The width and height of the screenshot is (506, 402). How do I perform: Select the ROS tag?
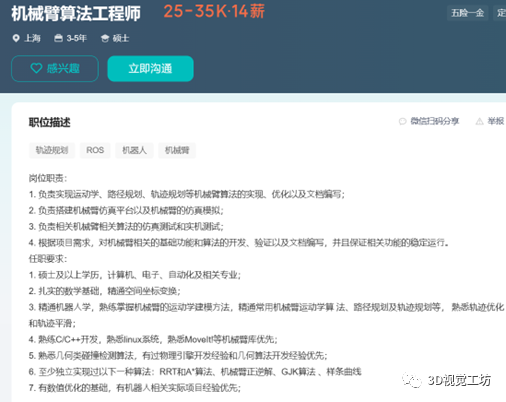coord(95,150)
